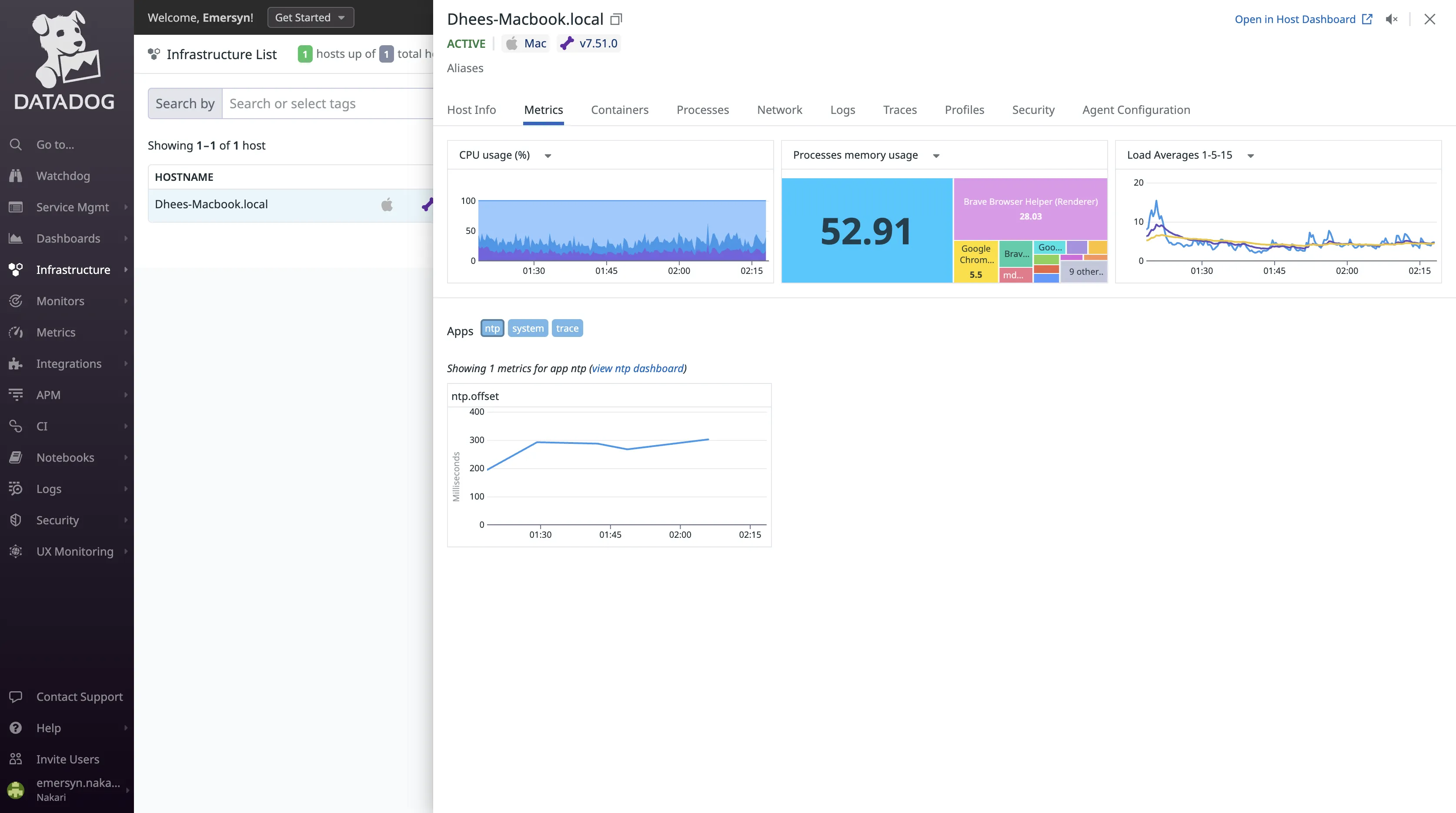Image resolution: width=1456 pixels, height=813 pixels.
Task: Copy hostname using the copy icon
Action: click(x=616, y=20)
